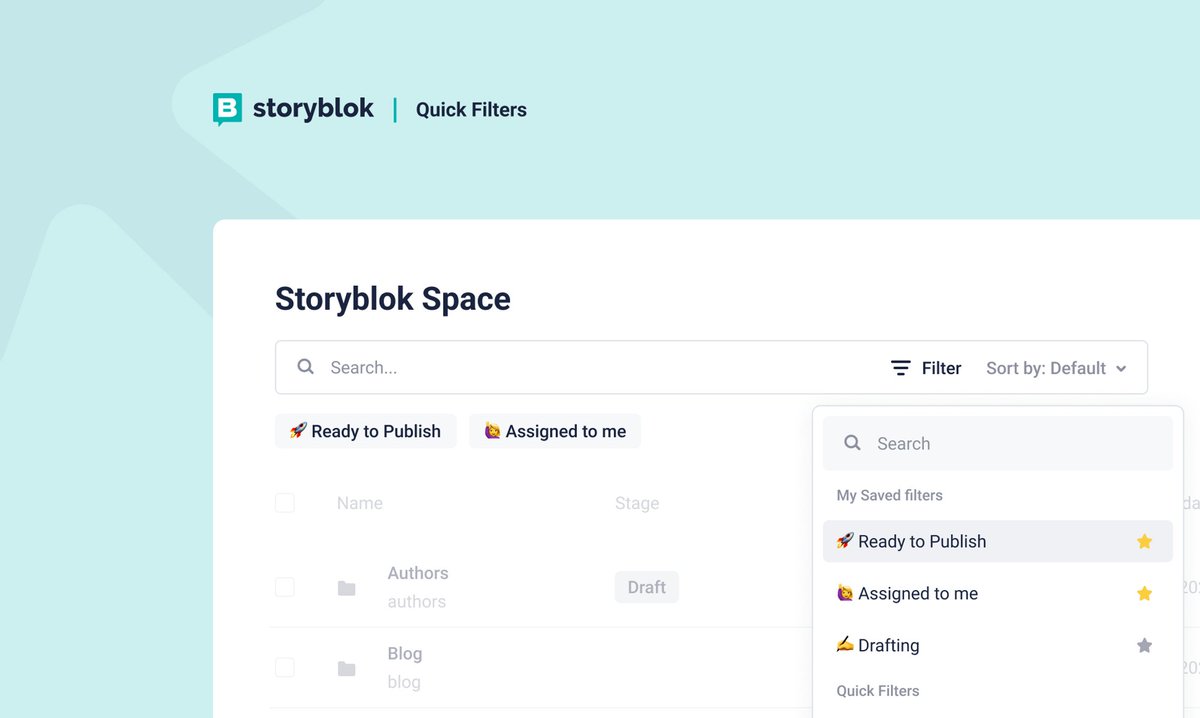This screenshot has height=718, width=1200.
Task: Click the Quick Filters section heading in dropdown
Action: 878,691
